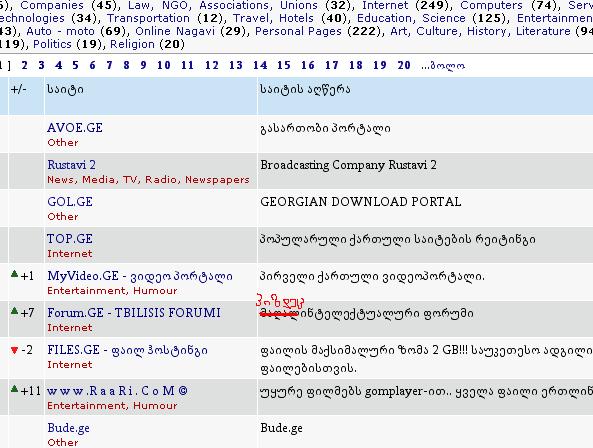Go to page 20 of results
The height and width of the screenshot is (448, 593).
click(404, 65)
